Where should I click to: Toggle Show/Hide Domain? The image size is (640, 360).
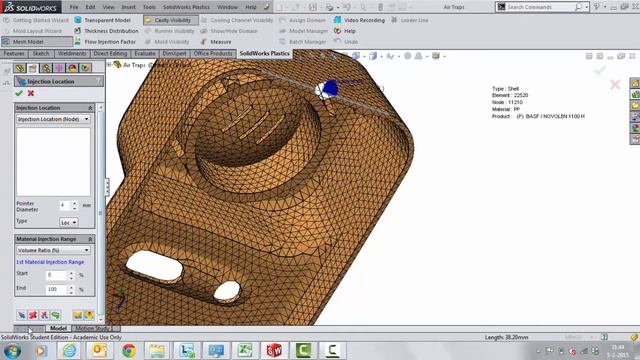coord(229,31)
